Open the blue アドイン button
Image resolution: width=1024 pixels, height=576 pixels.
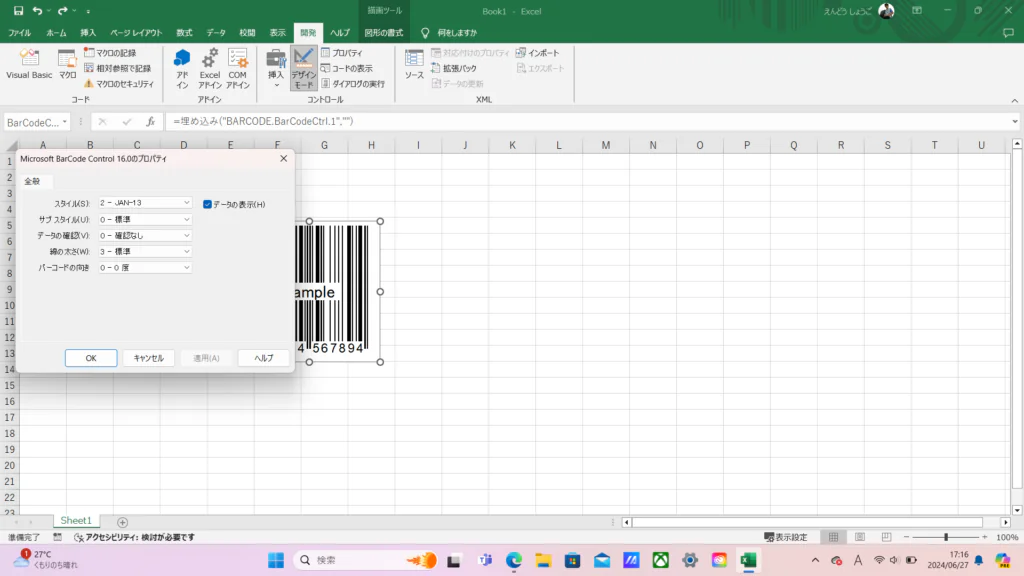tap(182, 68)
